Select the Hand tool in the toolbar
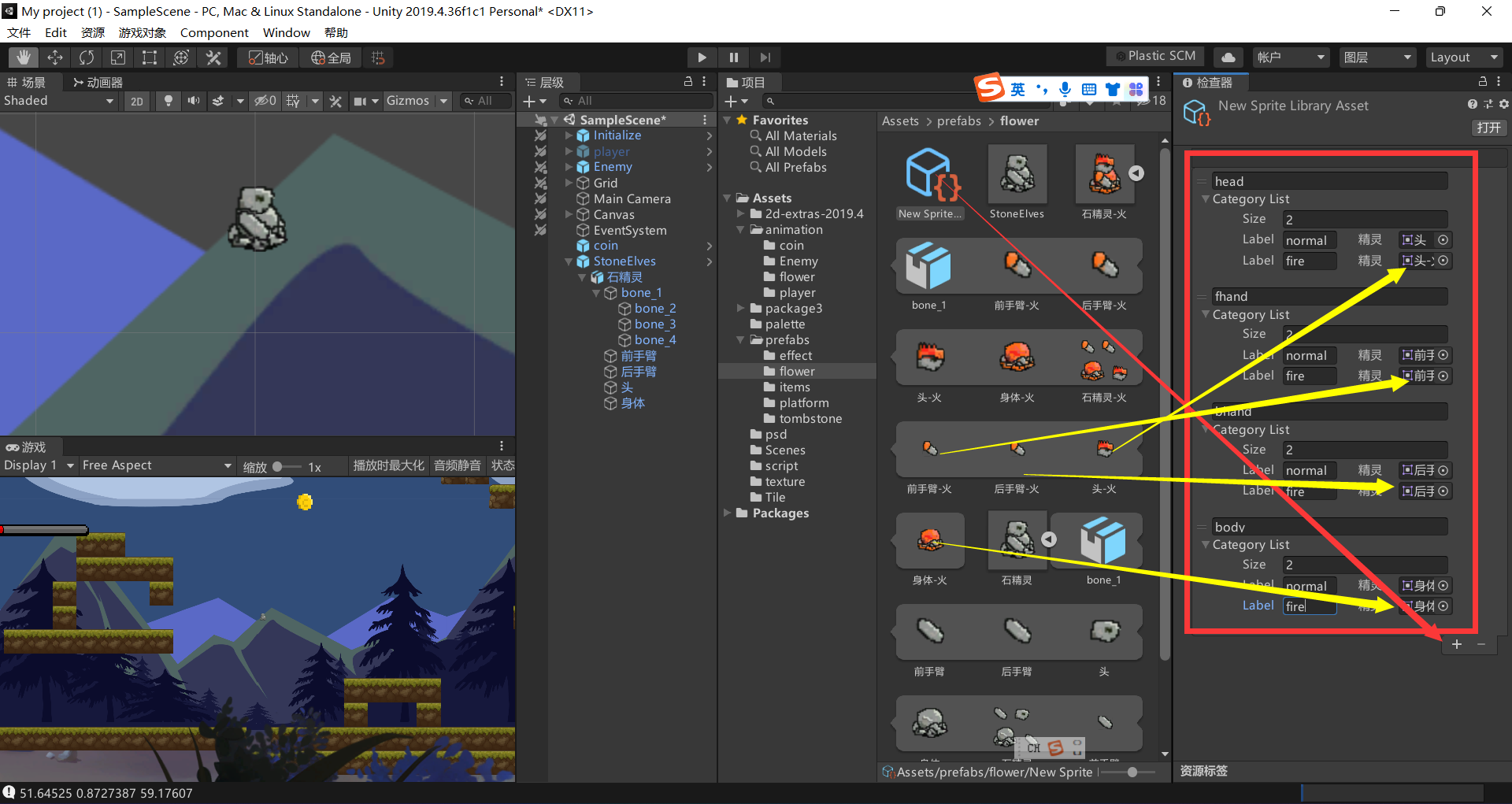The image size is (1512, 804). coord(23,57)
